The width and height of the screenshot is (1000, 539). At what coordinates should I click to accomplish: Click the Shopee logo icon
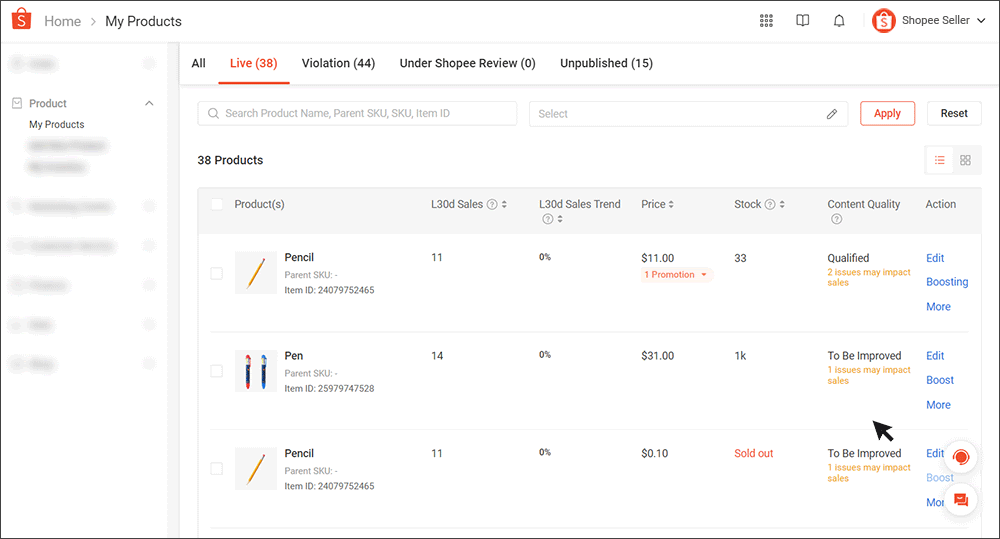[22, 20]
